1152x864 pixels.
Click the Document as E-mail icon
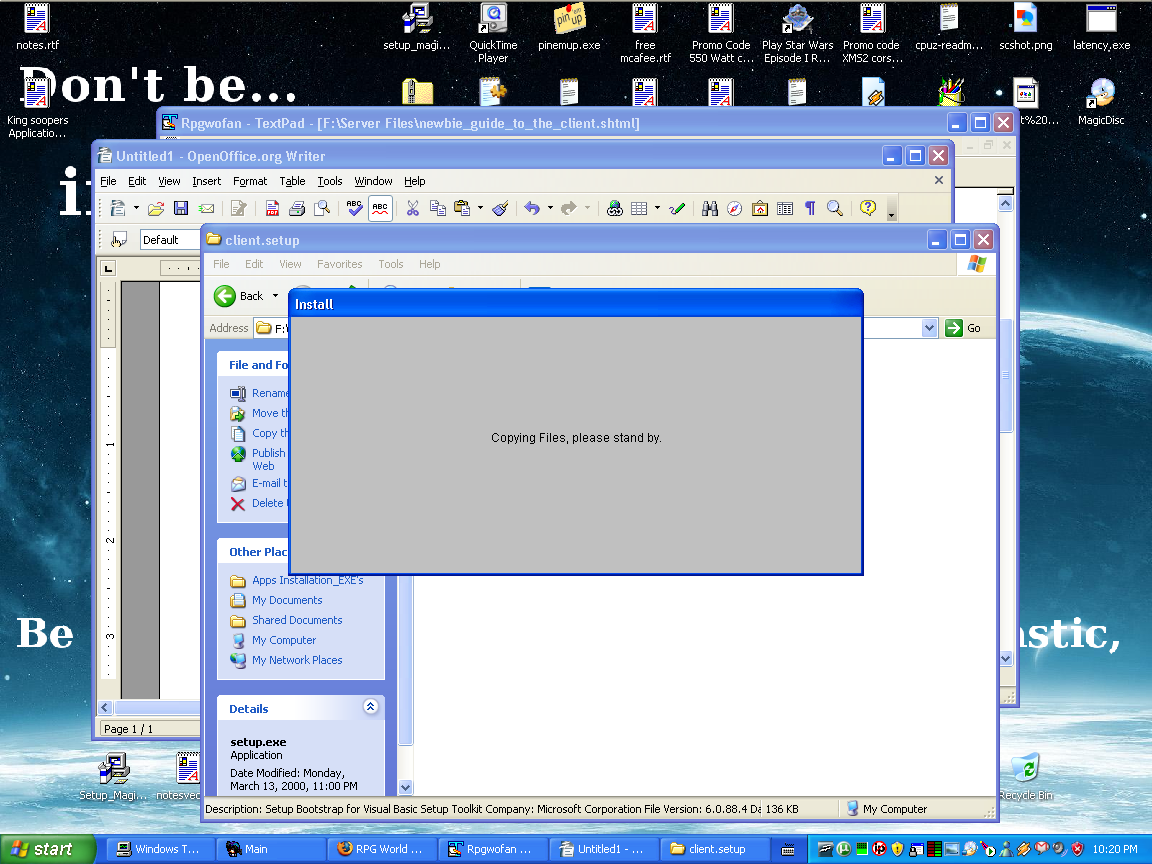point(206,209)
